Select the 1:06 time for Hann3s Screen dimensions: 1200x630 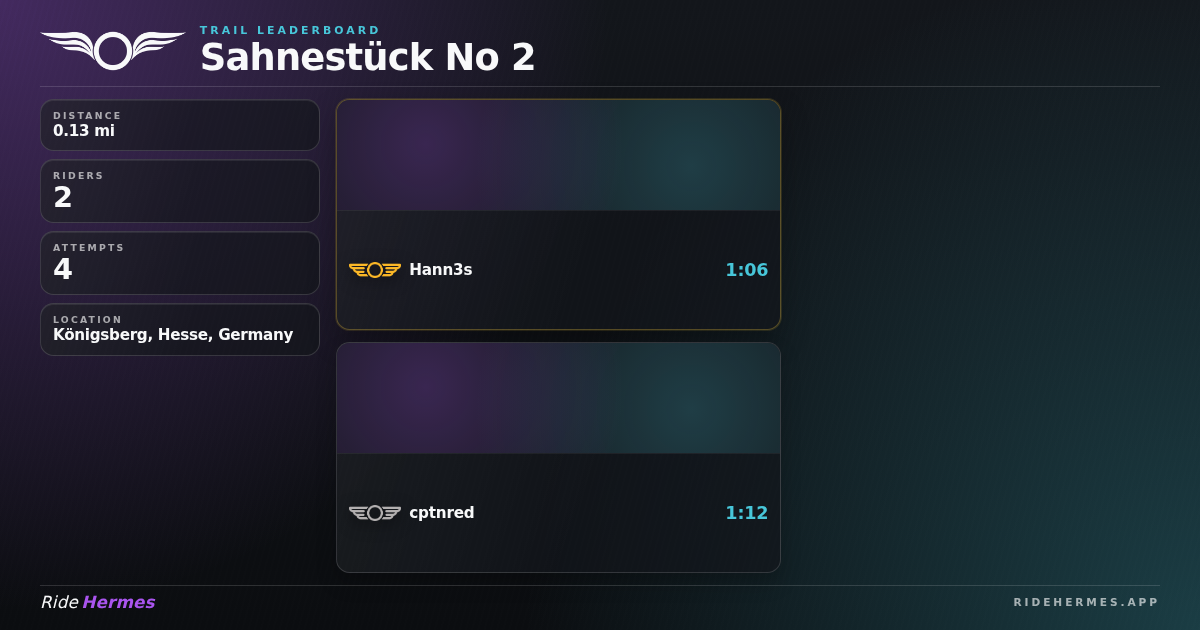[x=747, y=270]
